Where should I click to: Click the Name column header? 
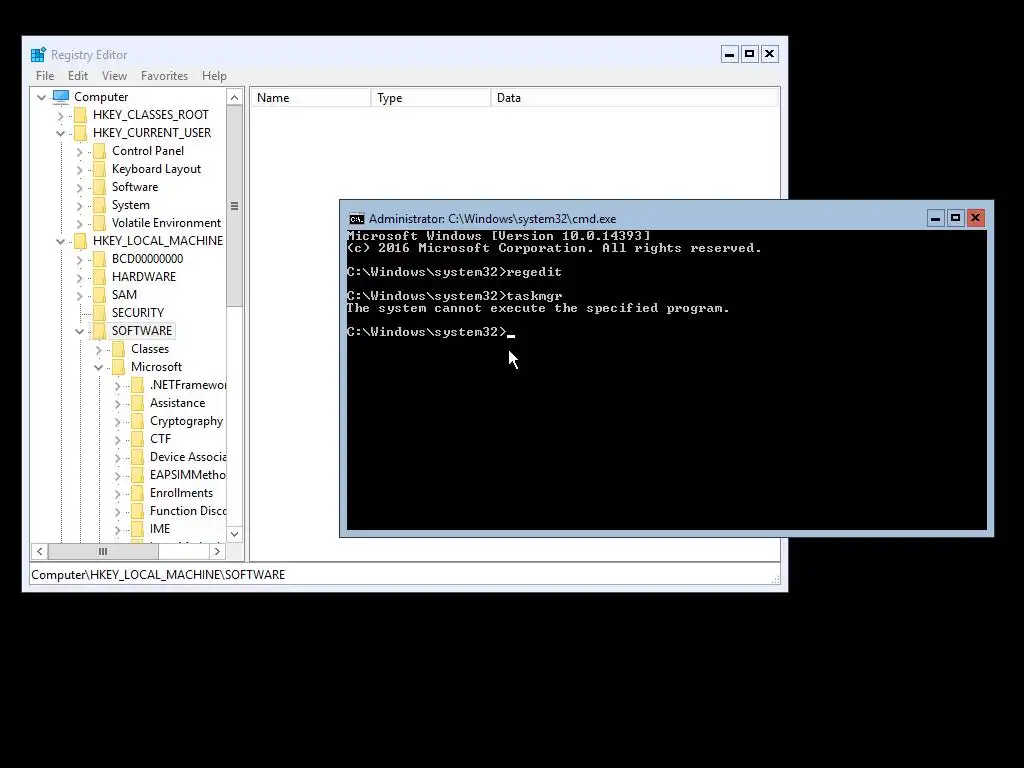point(310,98)
